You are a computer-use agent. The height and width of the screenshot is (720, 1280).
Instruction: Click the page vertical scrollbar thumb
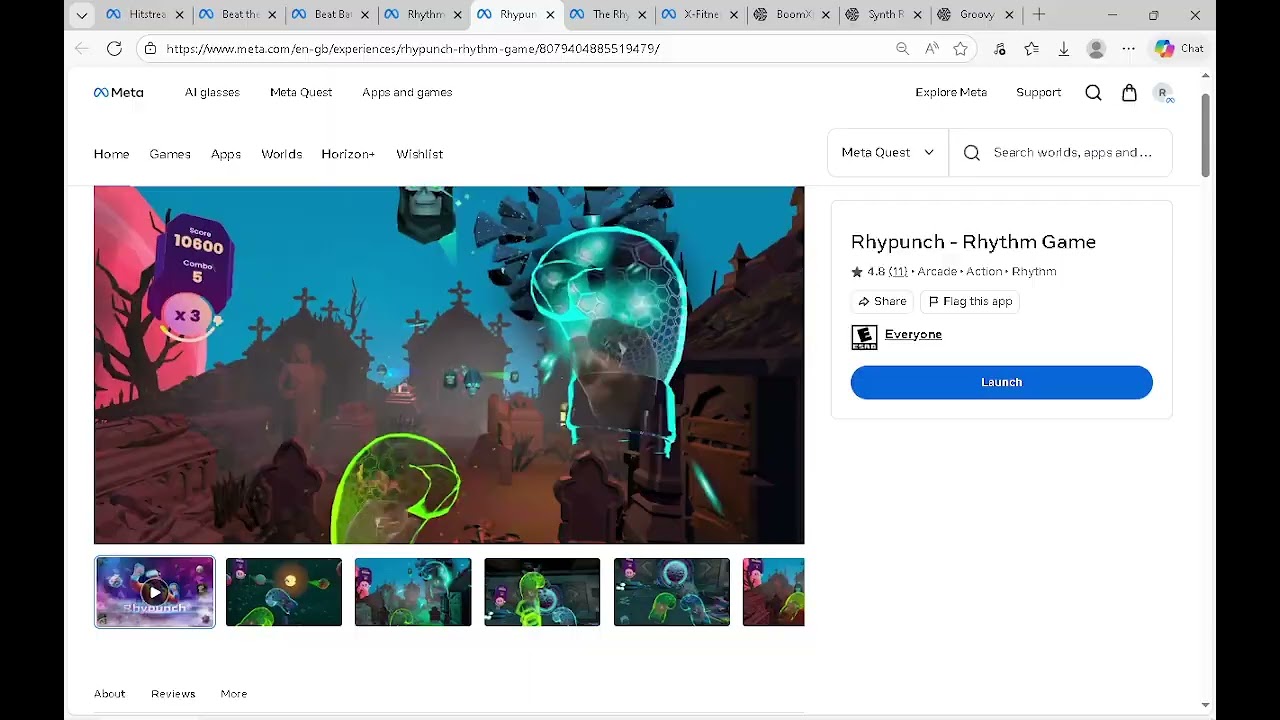click(x=1205, y=135)
